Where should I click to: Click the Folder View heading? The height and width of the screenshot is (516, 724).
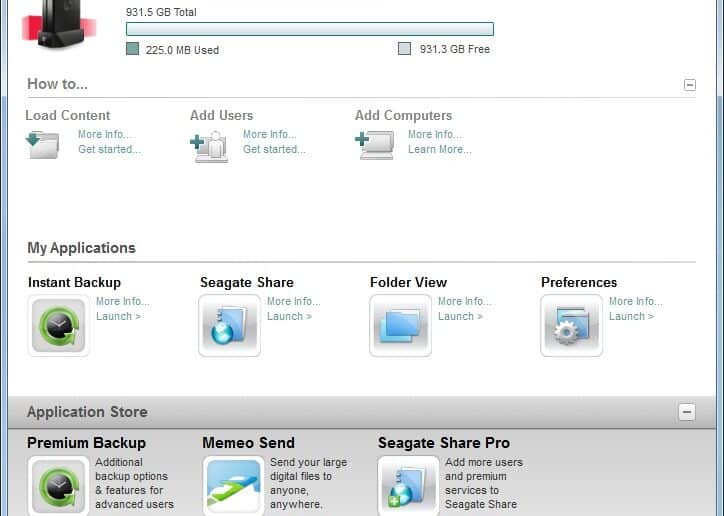coord(408,282)
